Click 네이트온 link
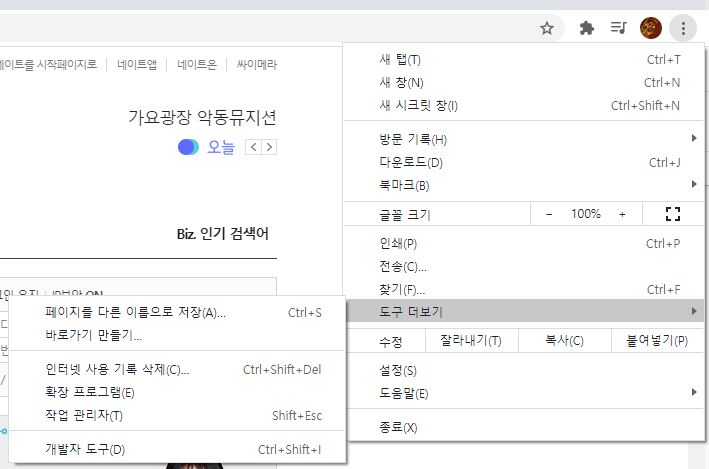709x469 pixels. [197, 65]
